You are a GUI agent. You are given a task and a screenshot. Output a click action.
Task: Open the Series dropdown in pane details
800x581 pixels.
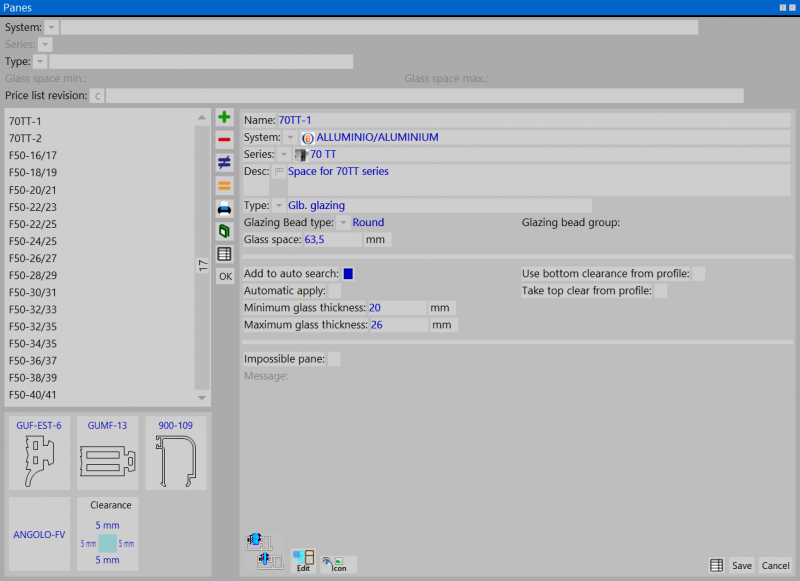(x=284, y=155)
